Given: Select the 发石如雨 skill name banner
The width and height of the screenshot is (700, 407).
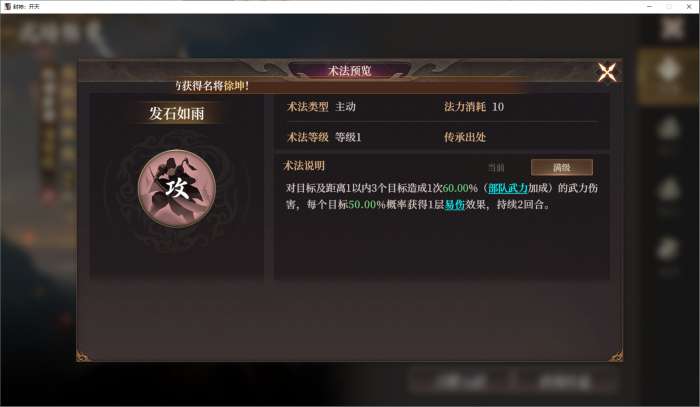Looking at the screenshot, I should 177,113.
